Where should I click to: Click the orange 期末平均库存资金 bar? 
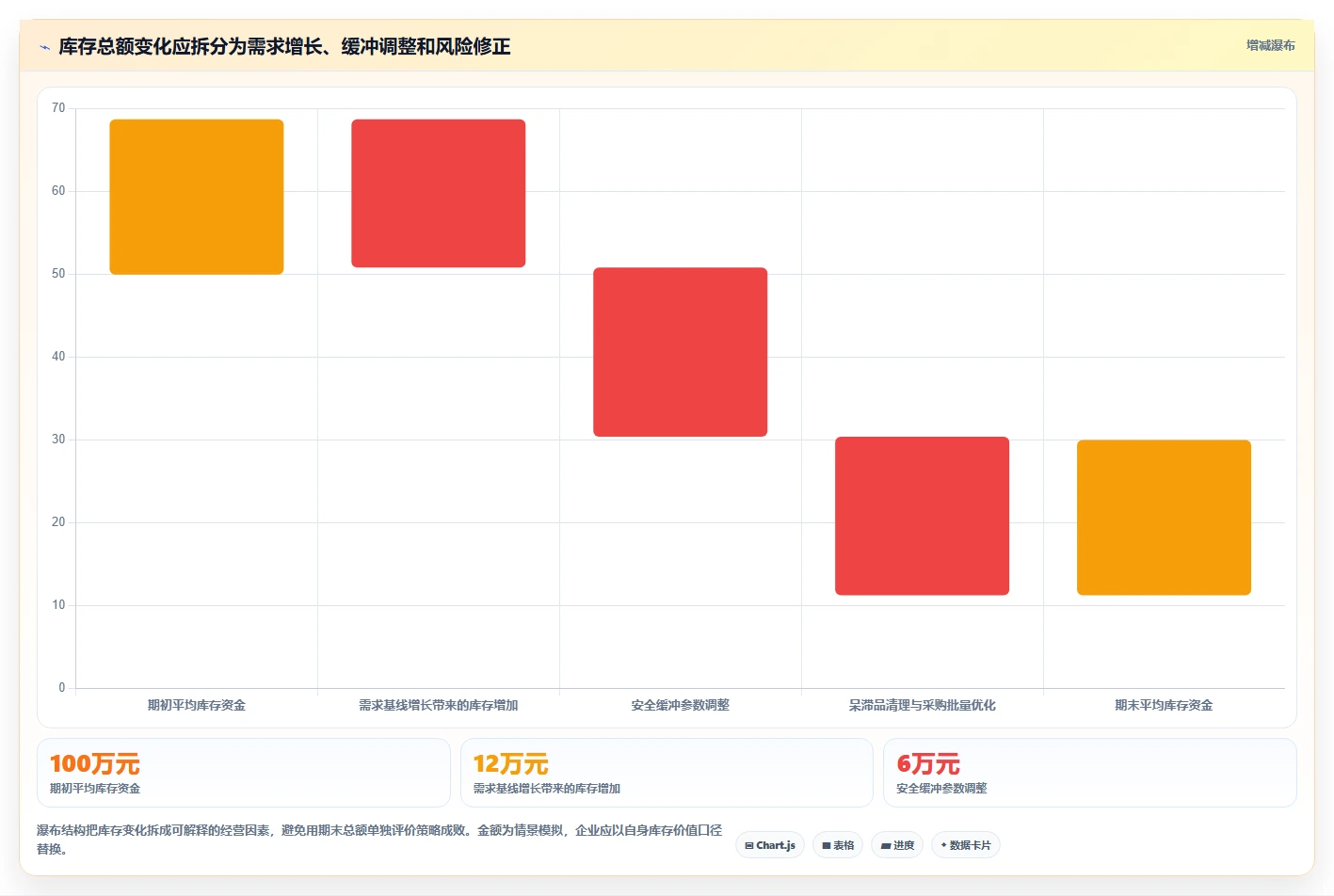click(x=1165, y=518)
